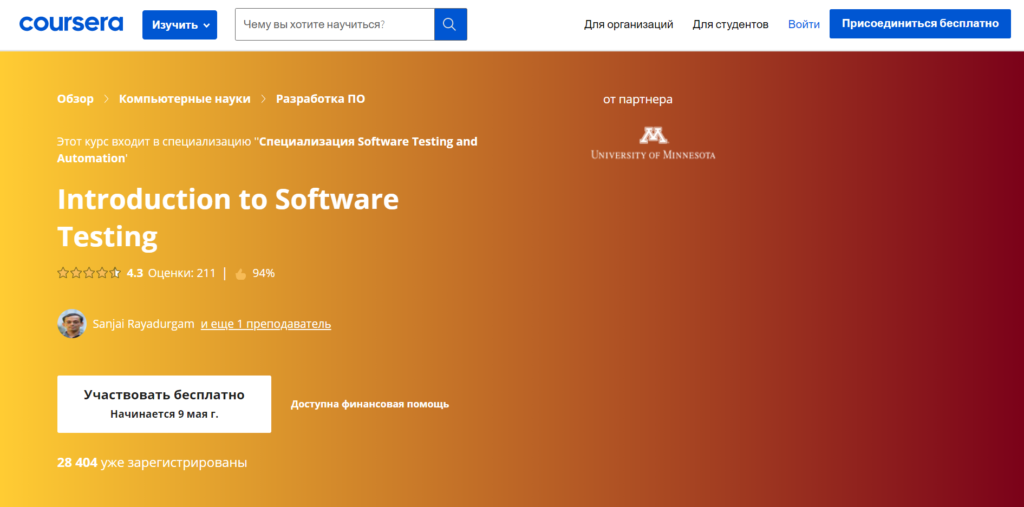Image resolution: width=1024 pixels, height=507 pixels.
Task: Focus the 'Чему вы хотите научиться?' search field
Action: click(334, 24)
